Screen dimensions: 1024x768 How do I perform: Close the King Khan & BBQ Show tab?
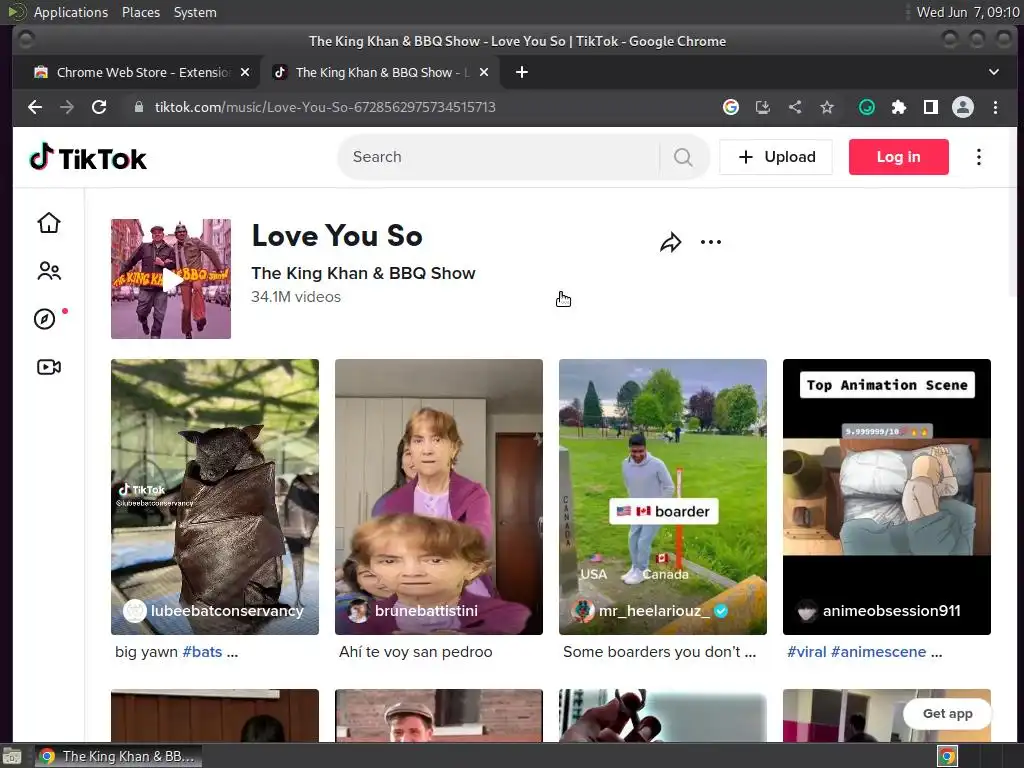point(484,72)
